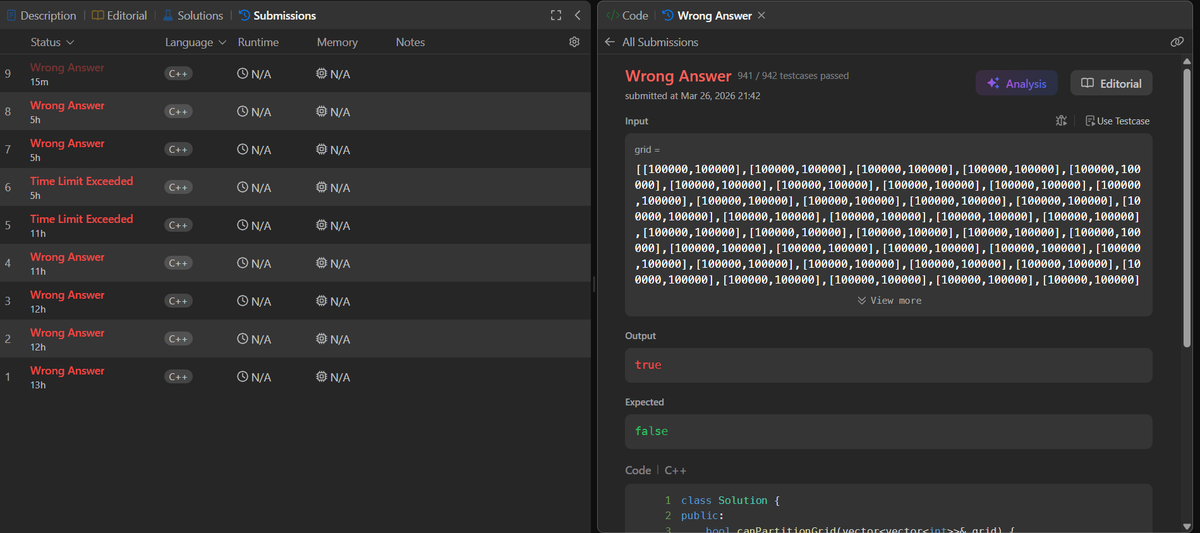Click memory chip icon in row 3

(321, 301)
